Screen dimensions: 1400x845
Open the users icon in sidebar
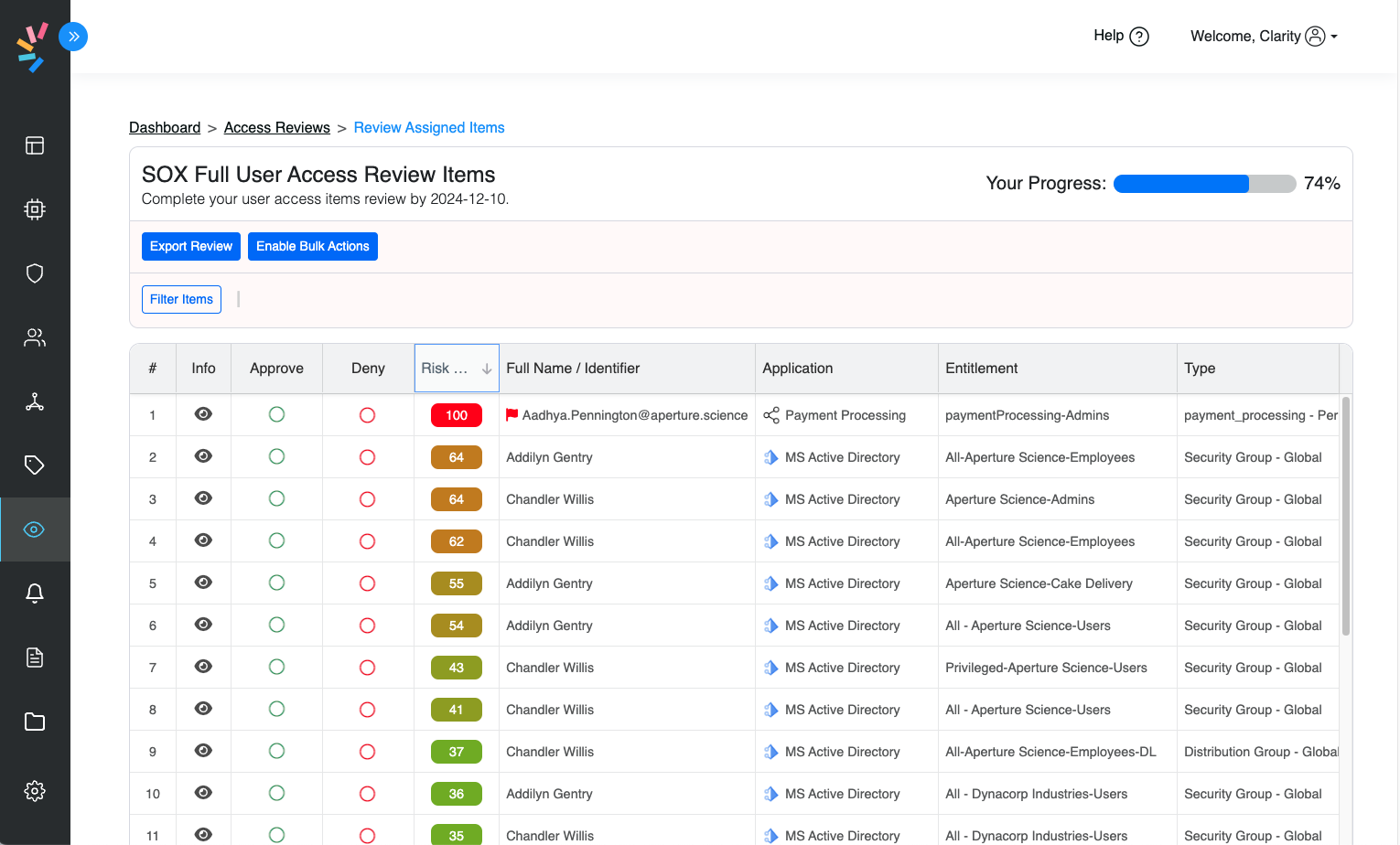pos(35,337)
